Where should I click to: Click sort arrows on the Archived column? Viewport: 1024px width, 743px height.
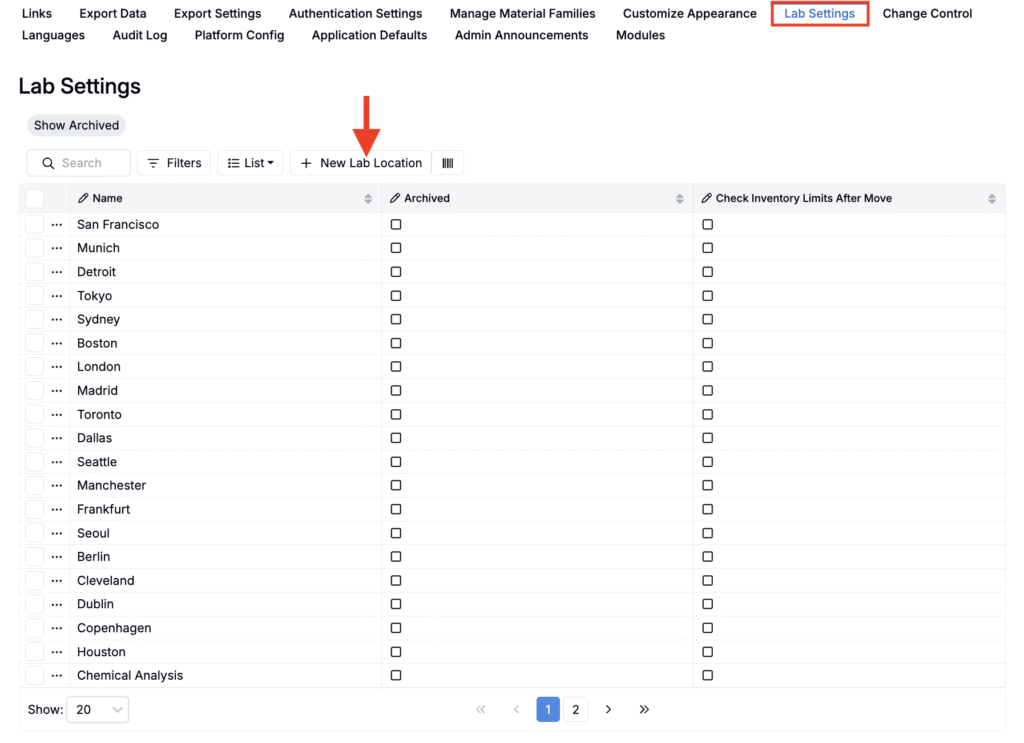(680, 199)
